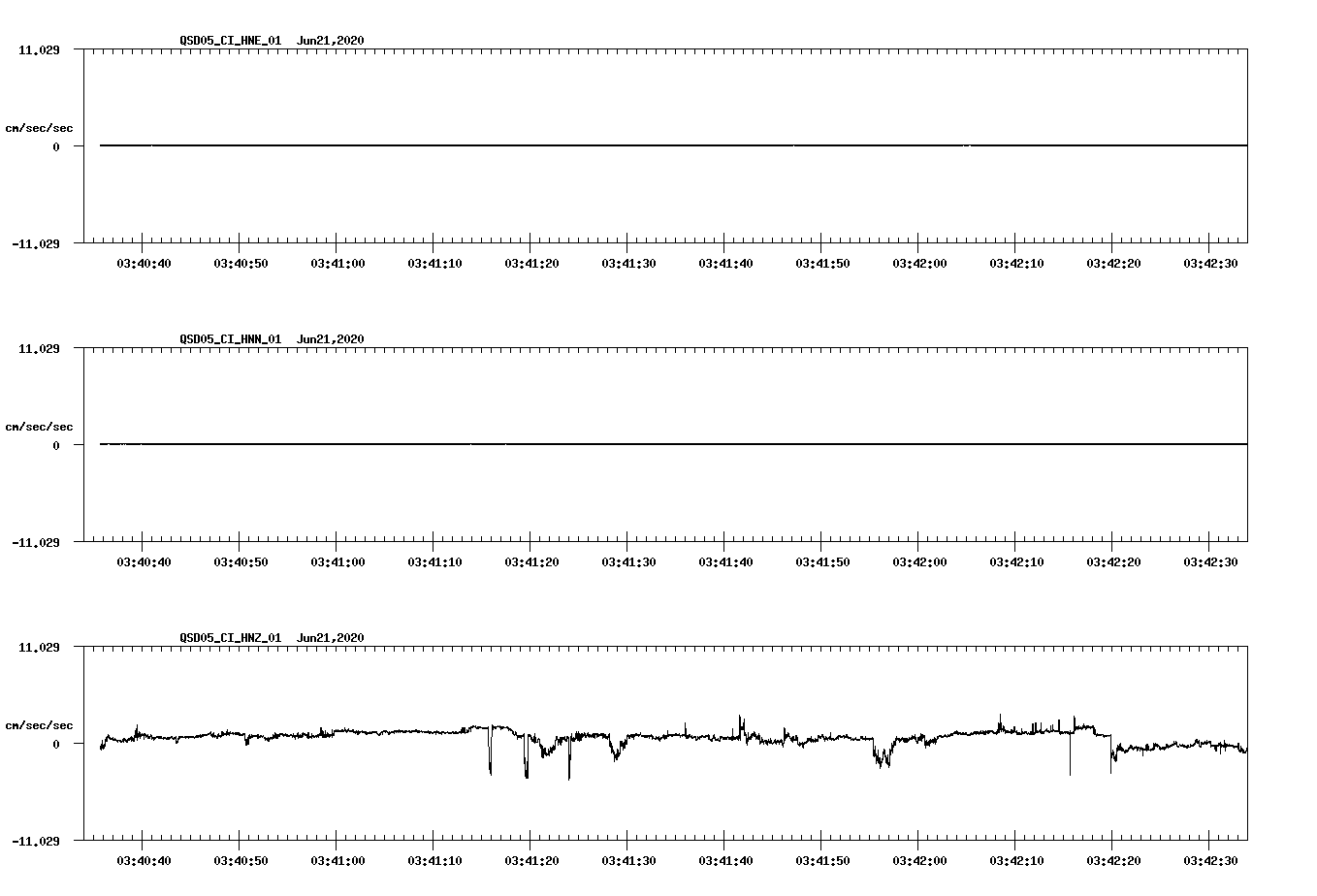Click the QSD05_CI_HNZ_01 channel title
This screenshot has width=1317, height=896.
[231, 638]
